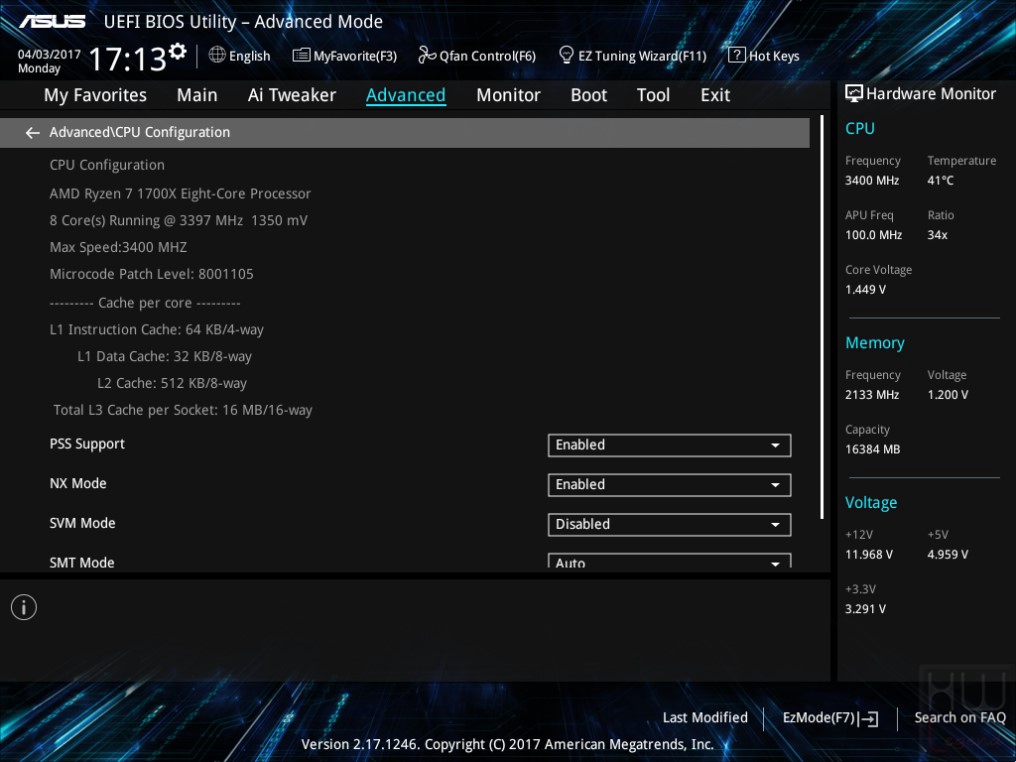Click Last Modified at the bottom
Image resolution: width=1016 pixels, height=762 pixels.
click(x=705, y=718)
